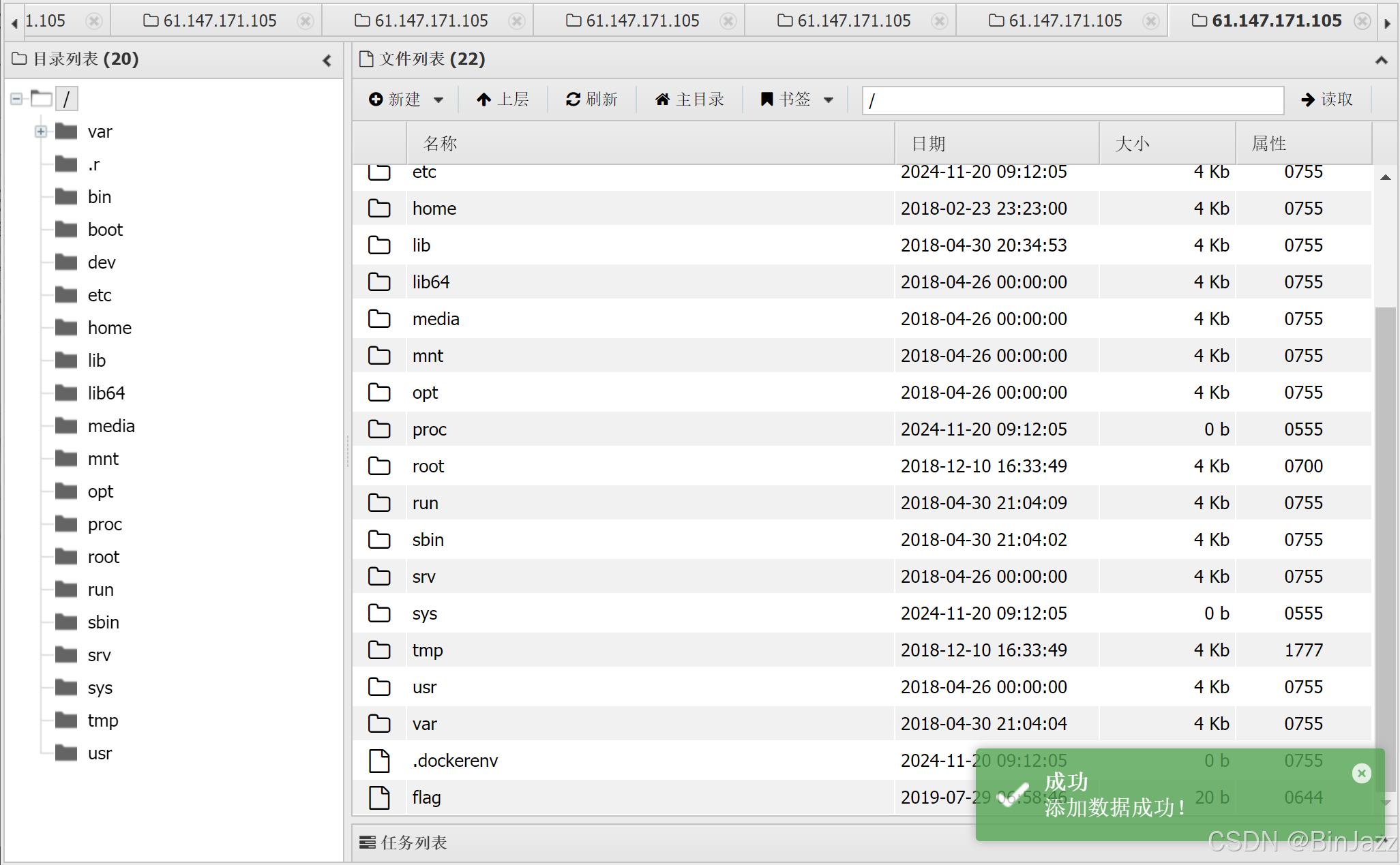Open the flag file icon

(379, 798)
